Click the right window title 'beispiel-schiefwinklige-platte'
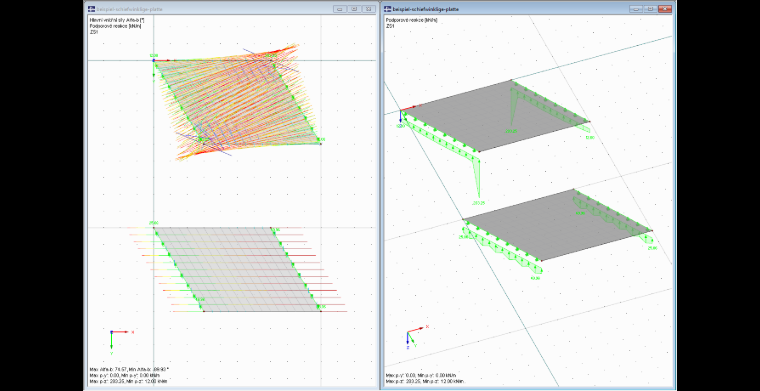 click(x=426, y=9)
